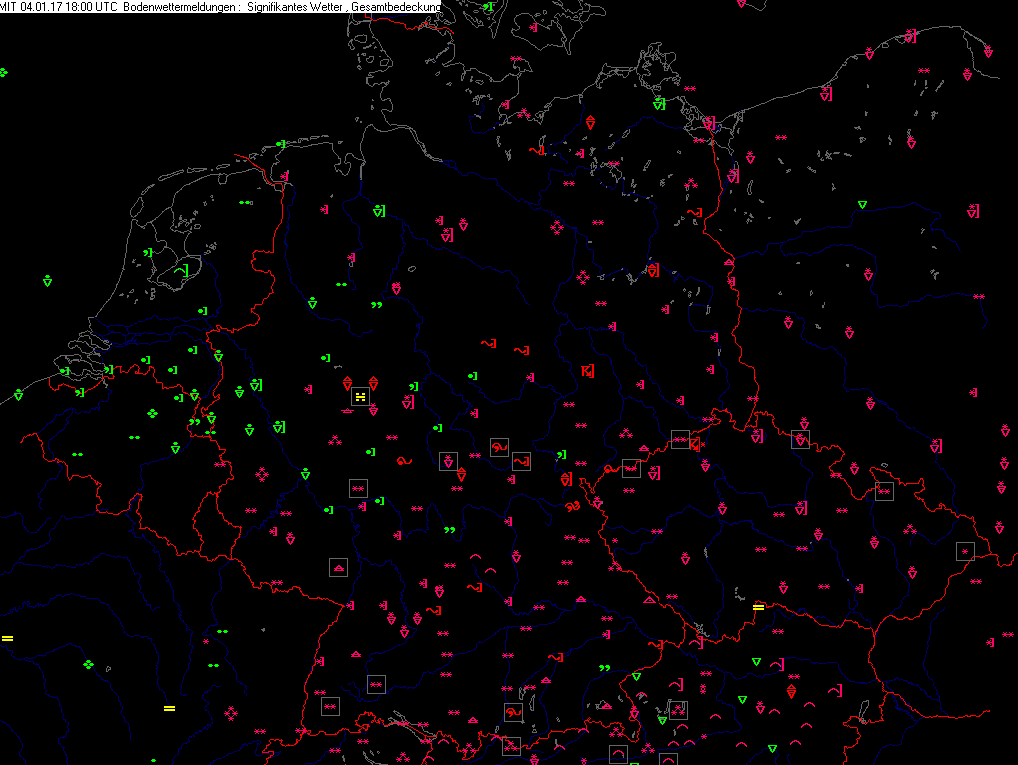The image size is (1018, 765).
Task: Select left red diamond above the fog box
Action: coord(347,382)
